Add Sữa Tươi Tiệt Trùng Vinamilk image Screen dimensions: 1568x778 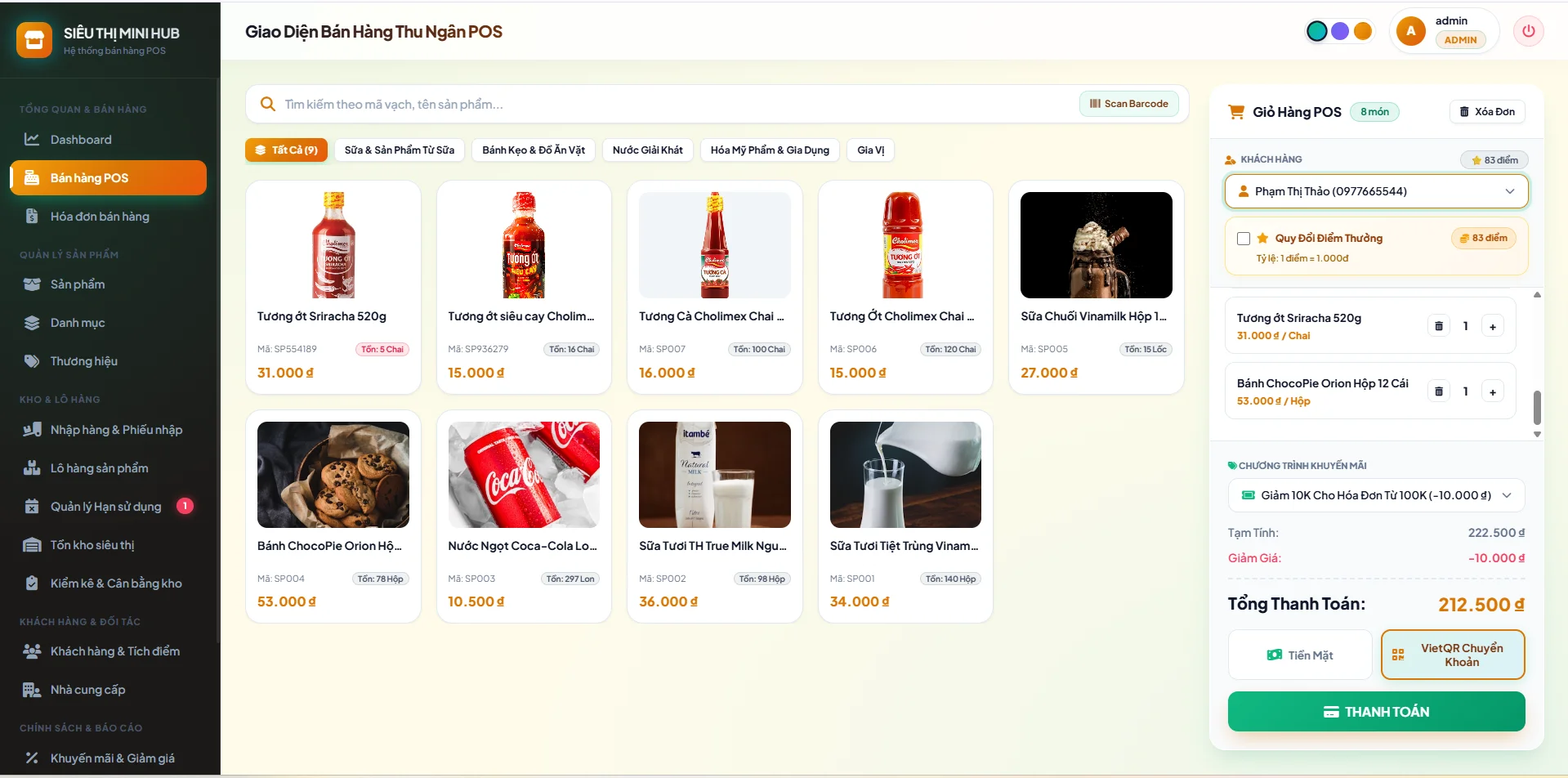905,475
